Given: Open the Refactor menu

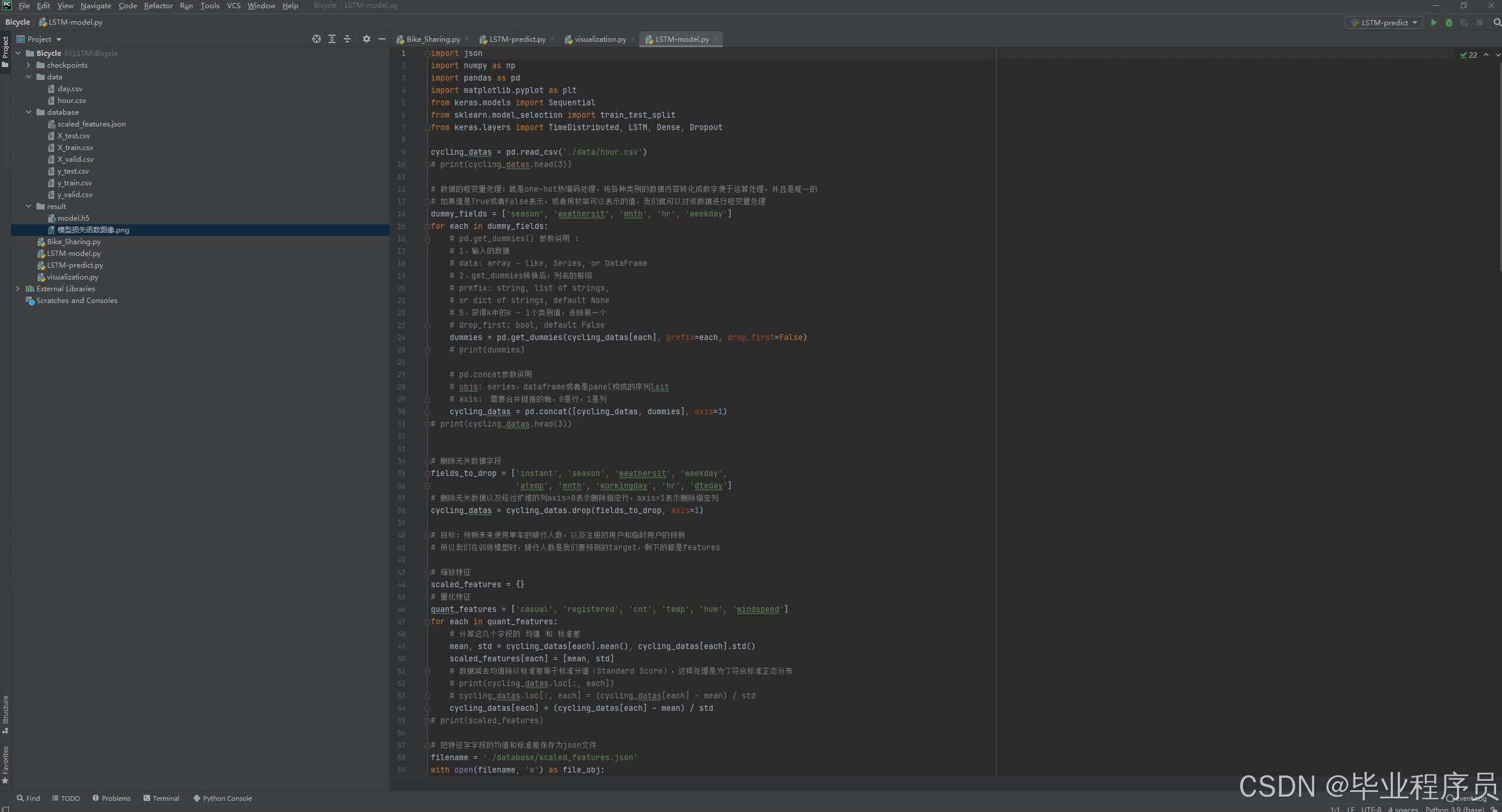Looking at the screenshot, I should tap(158, 5).
